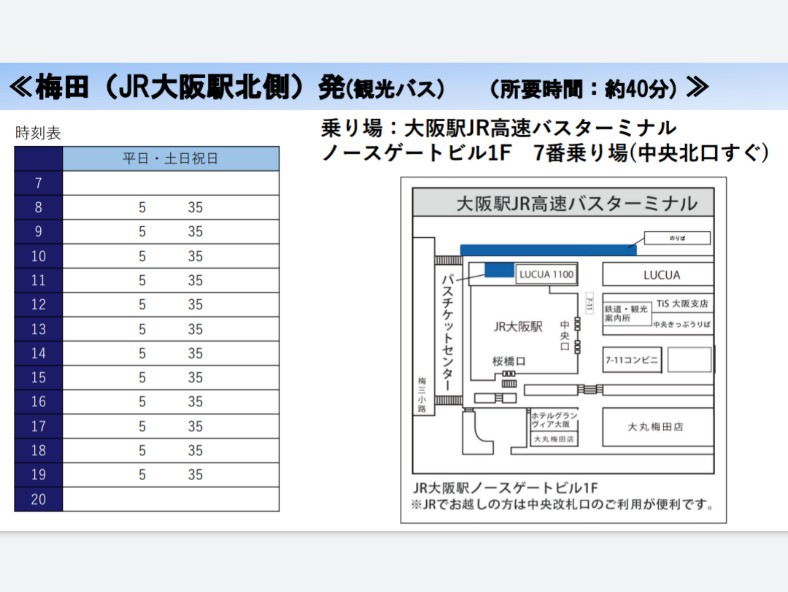The width and height of the screenshot is (788, 592).
Task: Click the 乗り場：大阪駅JR高速バスターミナル heading line
Action: [499, 128]
